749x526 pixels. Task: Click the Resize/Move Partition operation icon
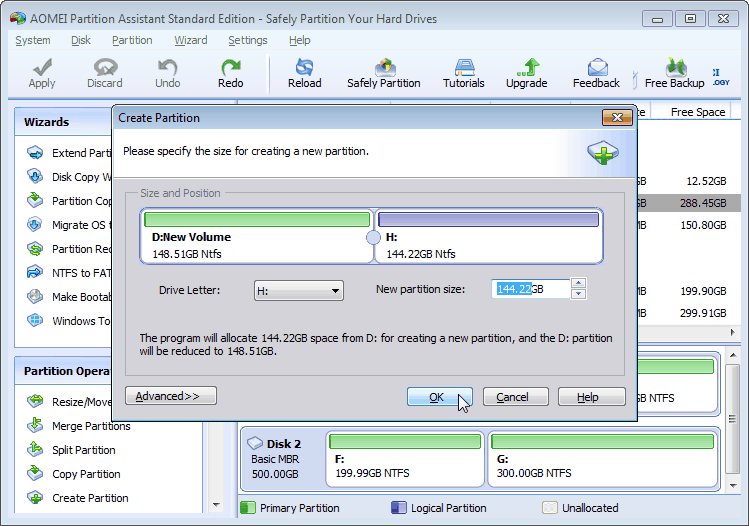pos(35,401)
